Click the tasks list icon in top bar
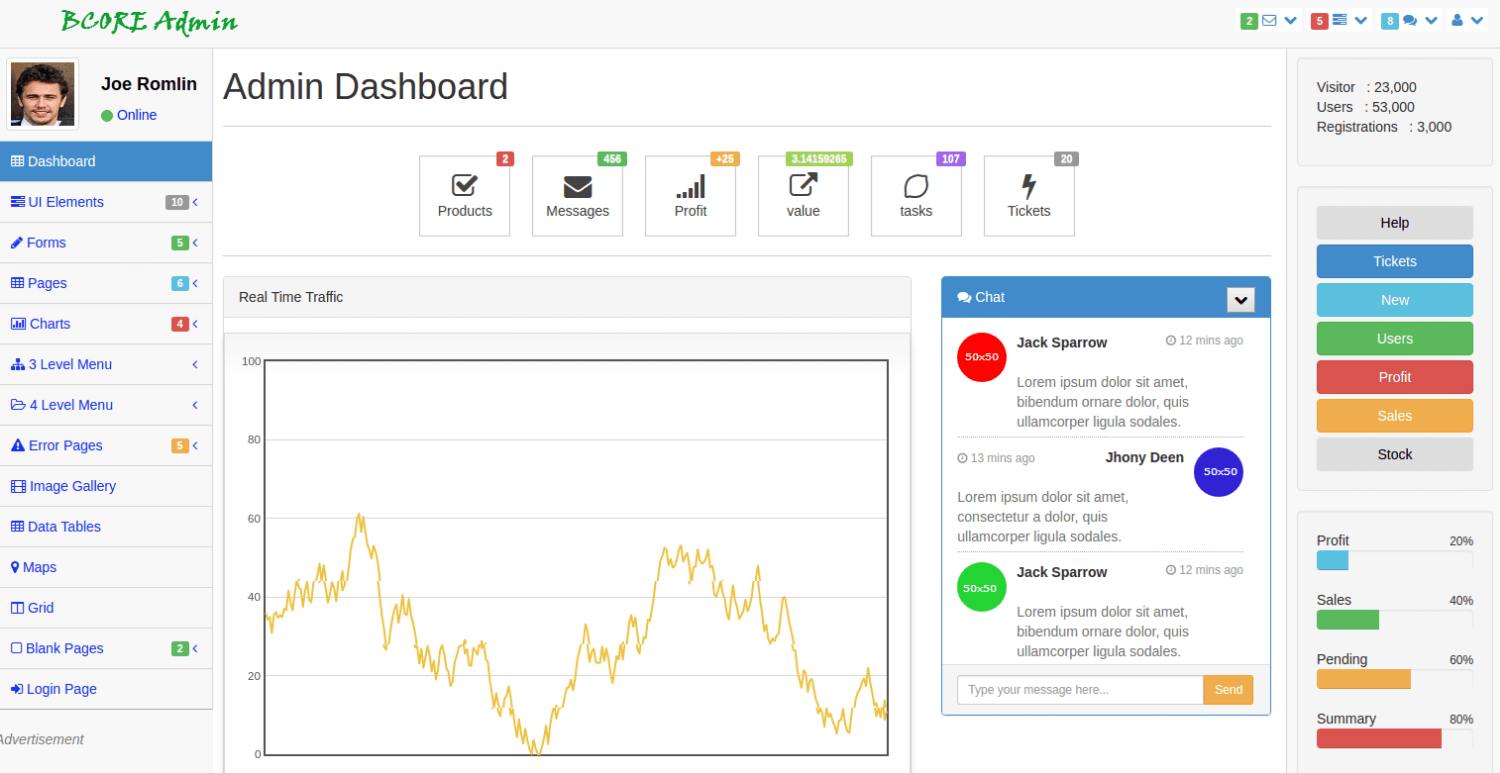The width and height of the screenshot is (1500, 773). coord(1339,20)
